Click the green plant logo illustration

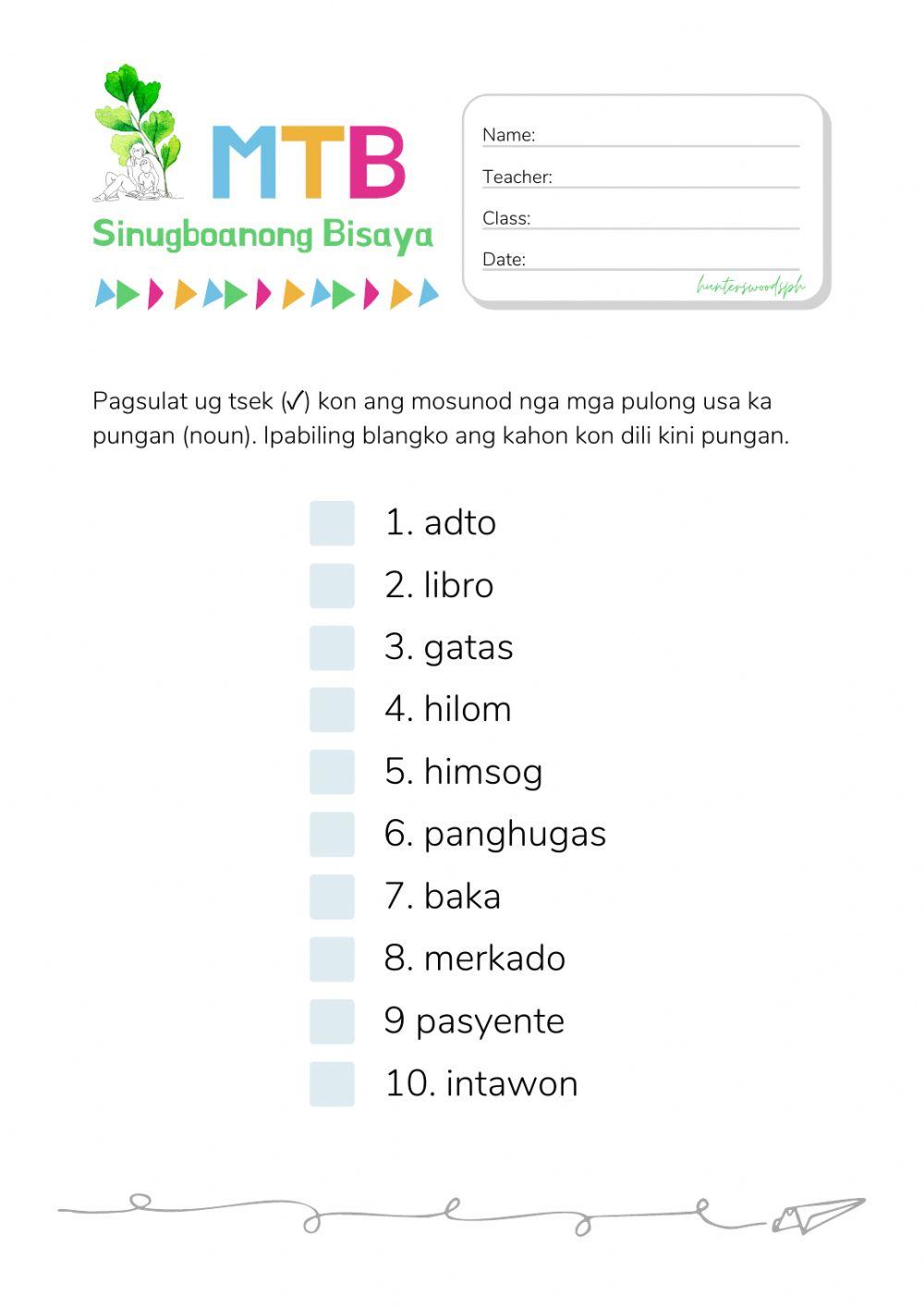coord(140,132)
